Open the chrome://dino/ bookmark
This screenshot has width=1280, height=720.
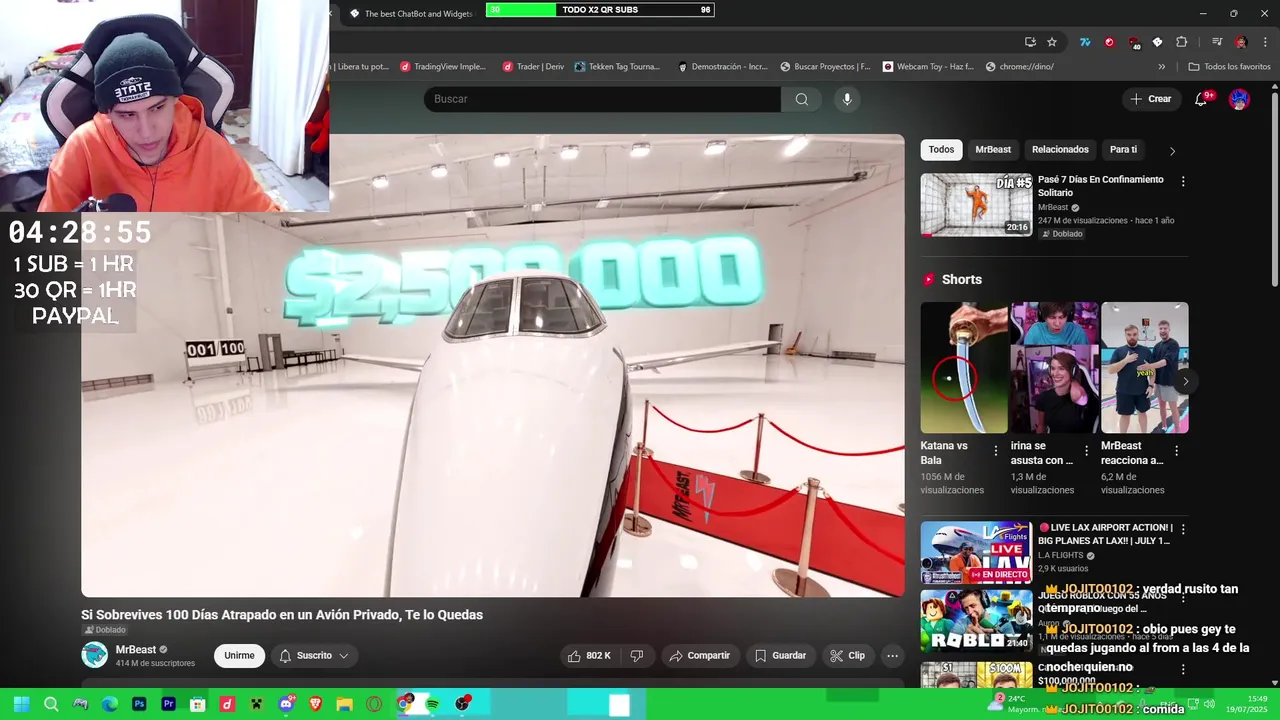coord(1019,67)
